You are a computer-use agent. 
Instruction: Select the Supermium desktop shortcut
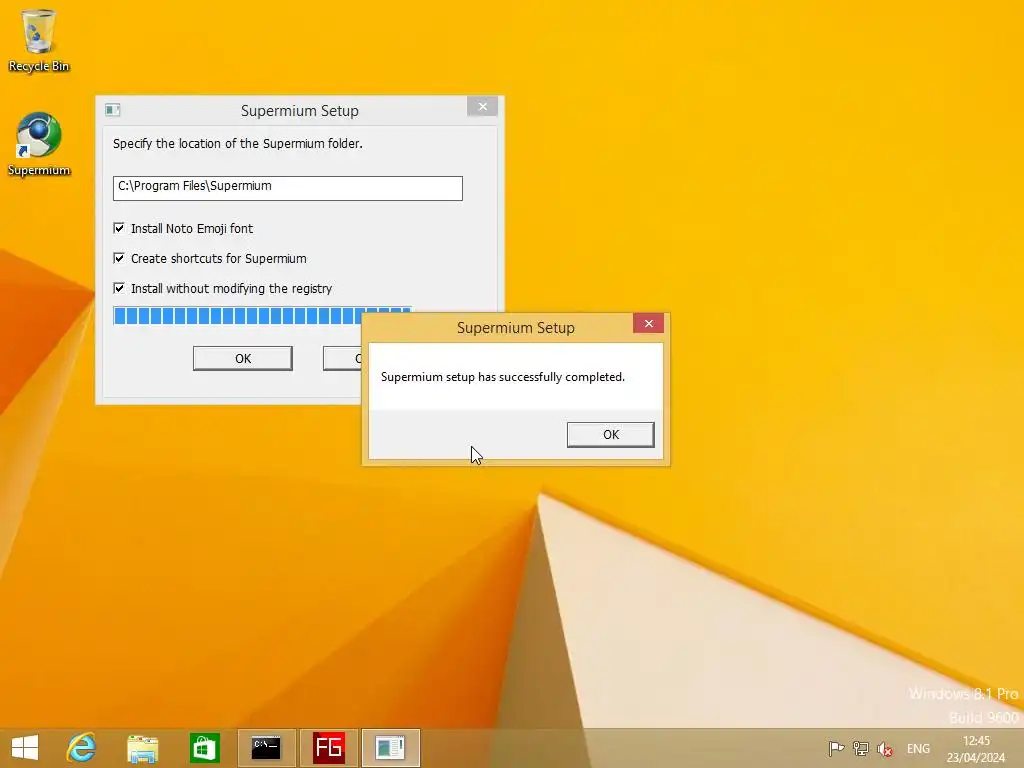click(x=38, y=144)
